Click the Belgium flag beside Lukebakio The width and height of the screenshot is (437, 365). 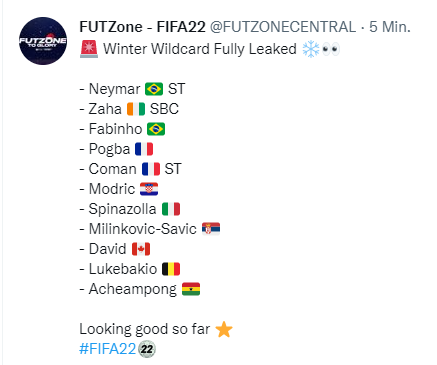(171, 269)
